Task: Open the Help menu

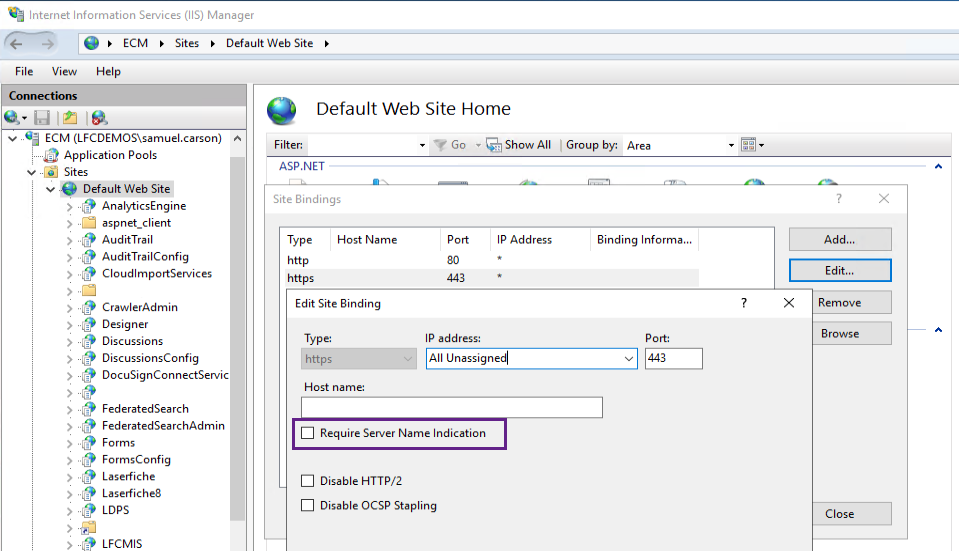Action: [108, 72]
